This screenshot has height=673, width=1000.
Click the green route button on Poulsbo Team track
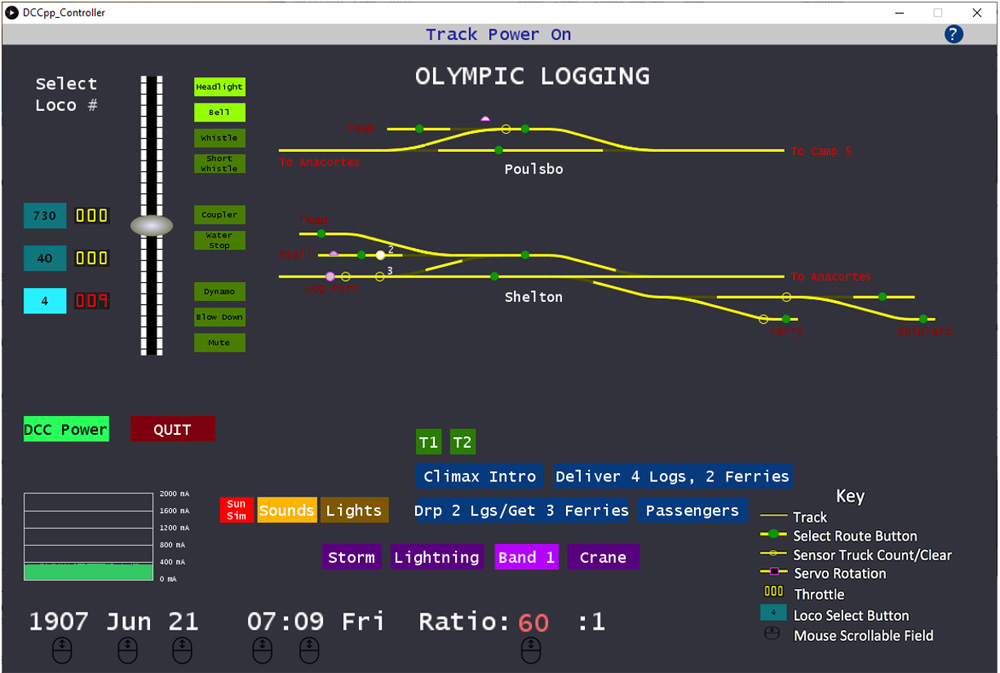(x=419, y=128)
